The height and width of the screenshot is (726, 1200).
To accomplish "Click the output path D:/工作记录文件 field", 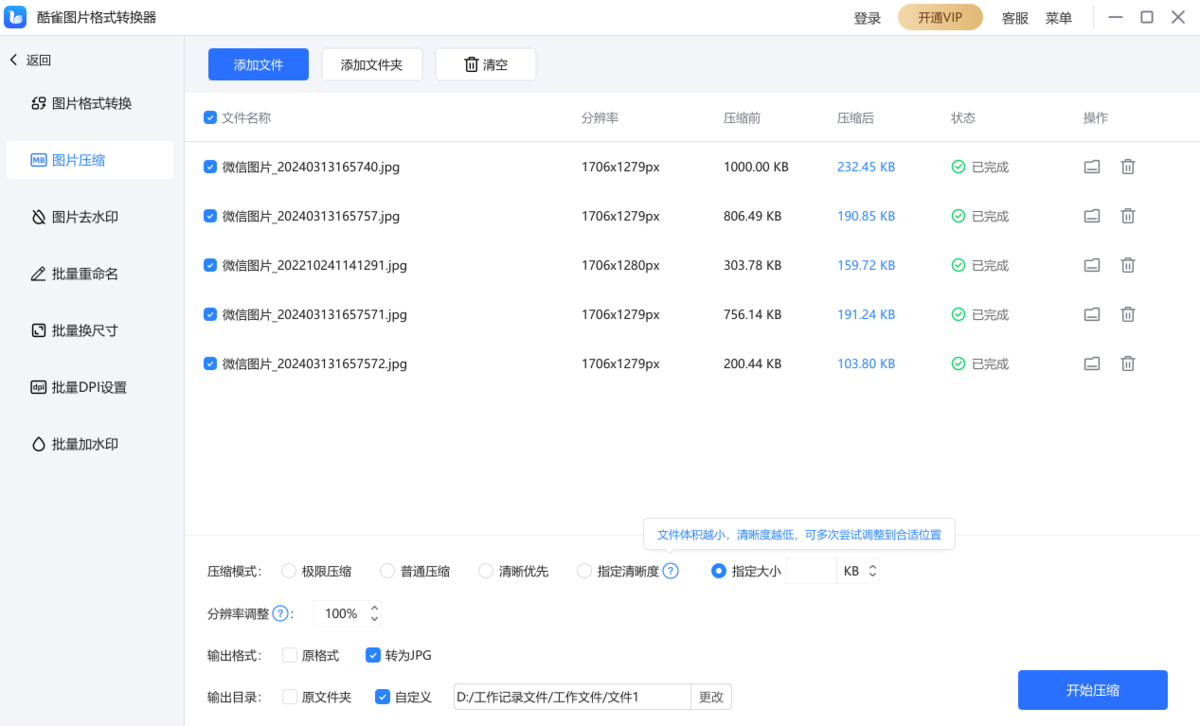I will click(572, 697).
